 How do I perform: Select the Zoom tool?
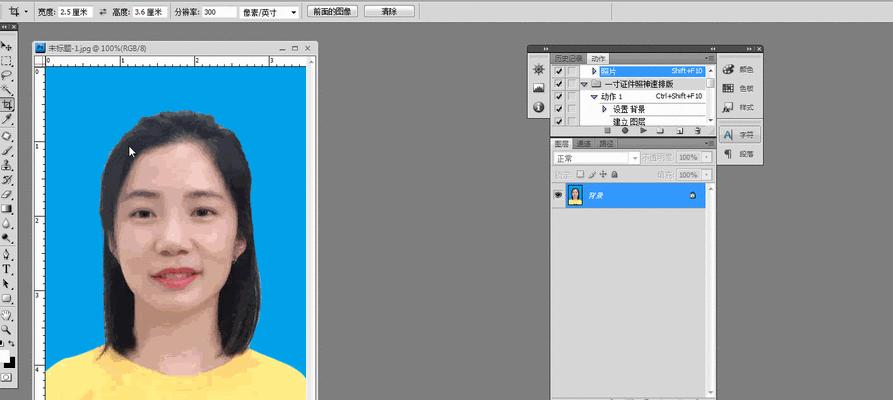[x=7, y=329]
